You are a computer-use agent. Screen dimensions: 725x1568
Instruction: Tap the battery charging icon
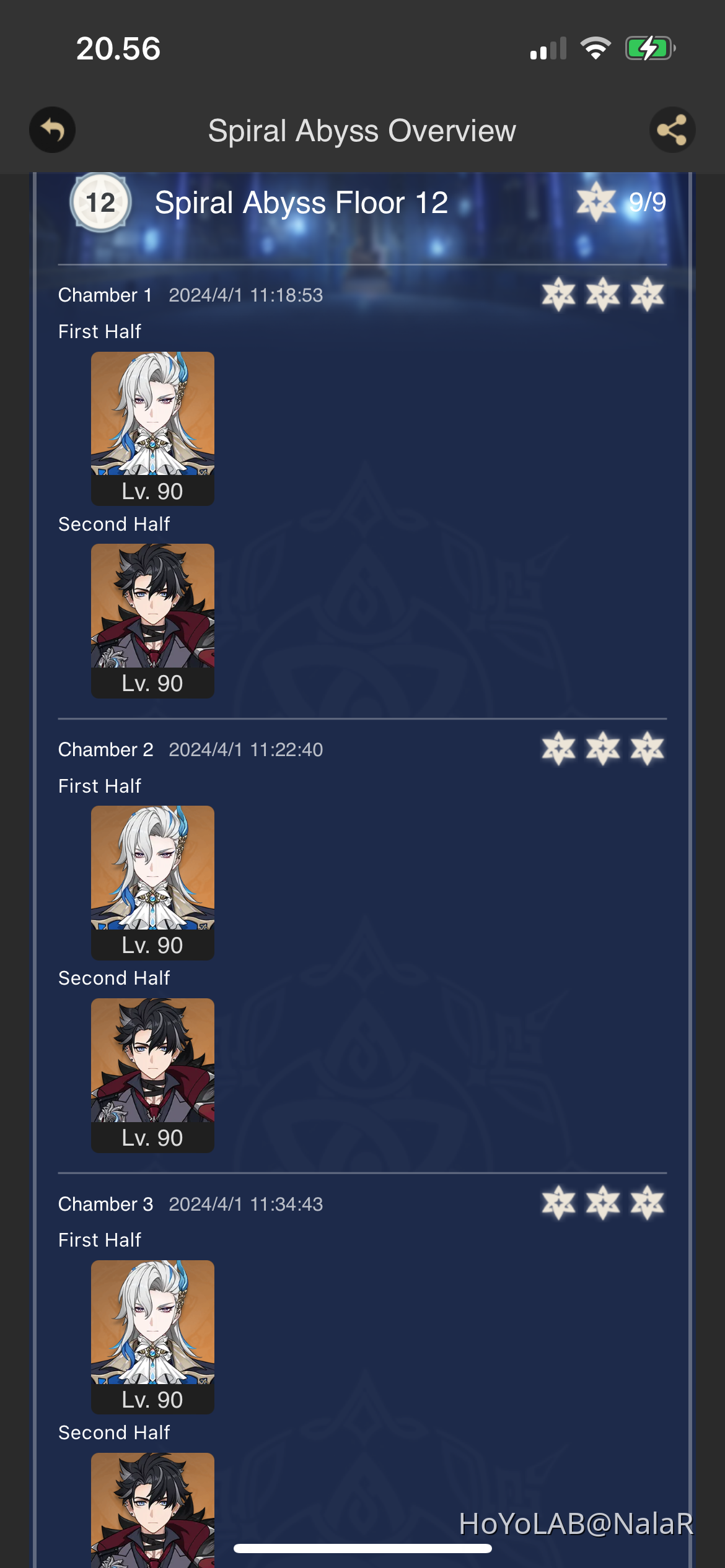(x=650, y=48)
